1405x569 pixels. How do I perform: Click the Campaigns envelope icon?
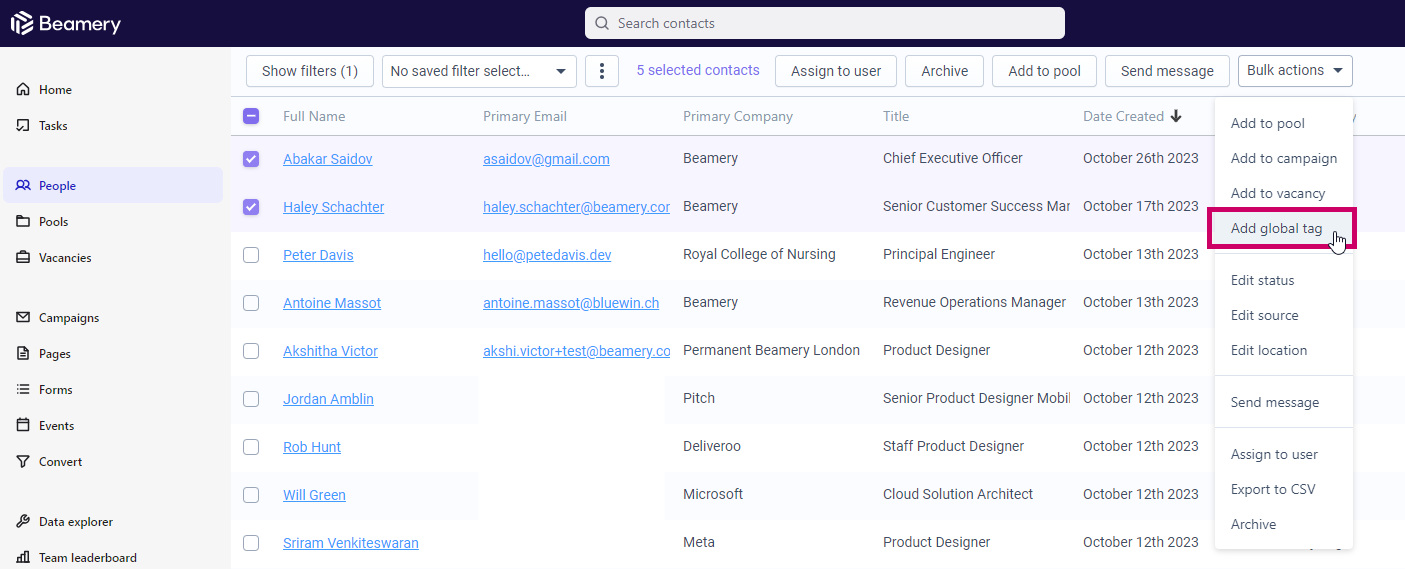click(x=23, y=318)
